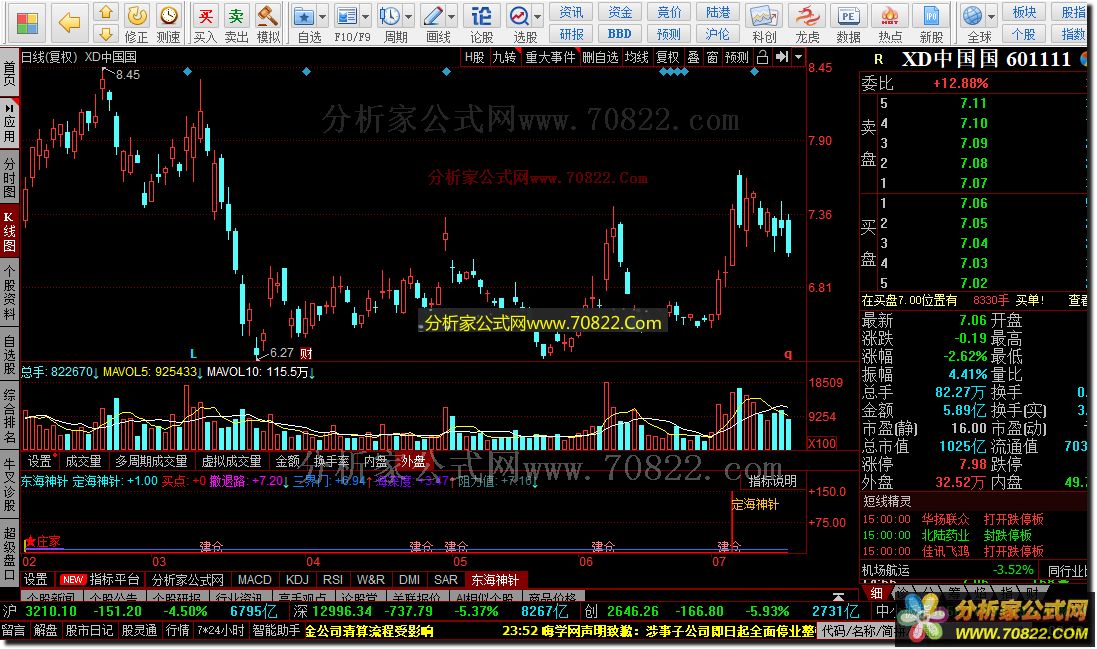
Task: Open the 选股 stock screener icon
Action: coord(520,24)
